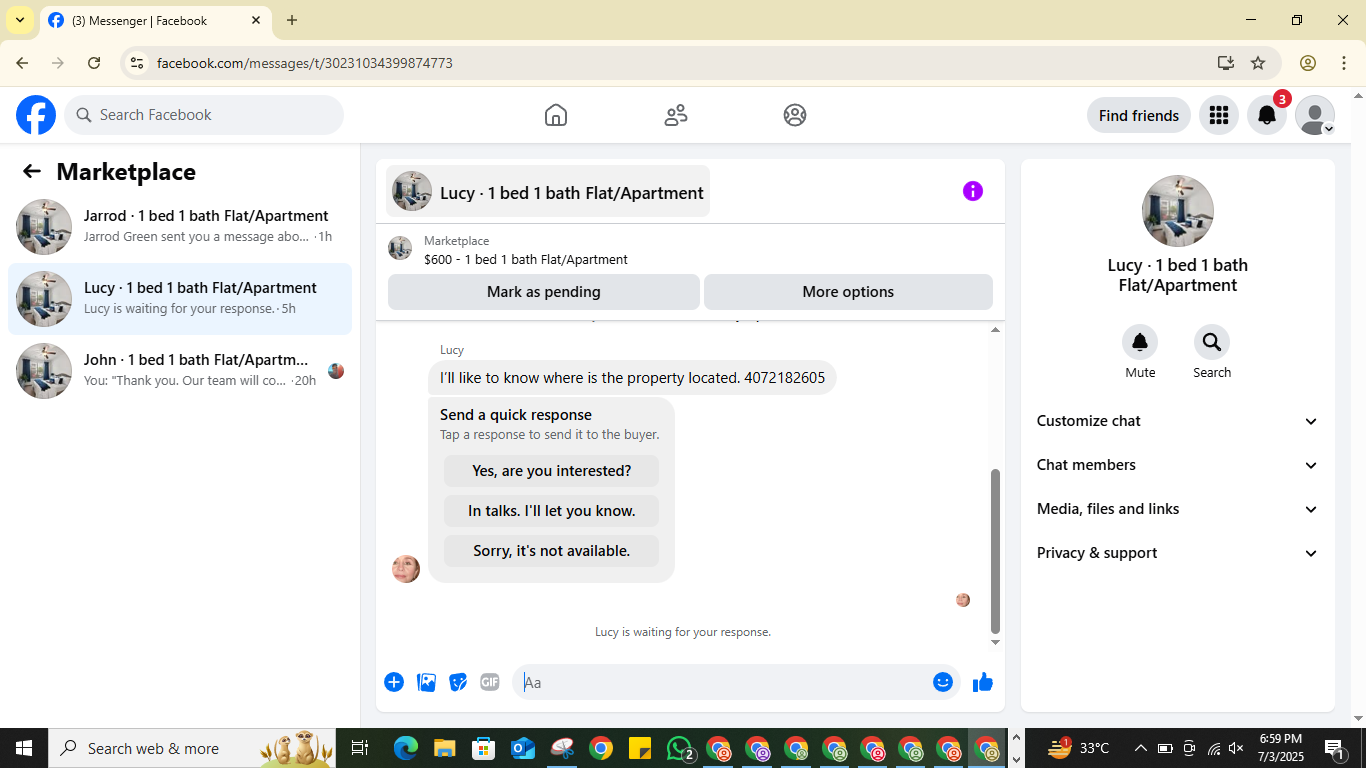Close the Messenger tab
Screen dimensions: 1366x768
click(x=256, y=20)
